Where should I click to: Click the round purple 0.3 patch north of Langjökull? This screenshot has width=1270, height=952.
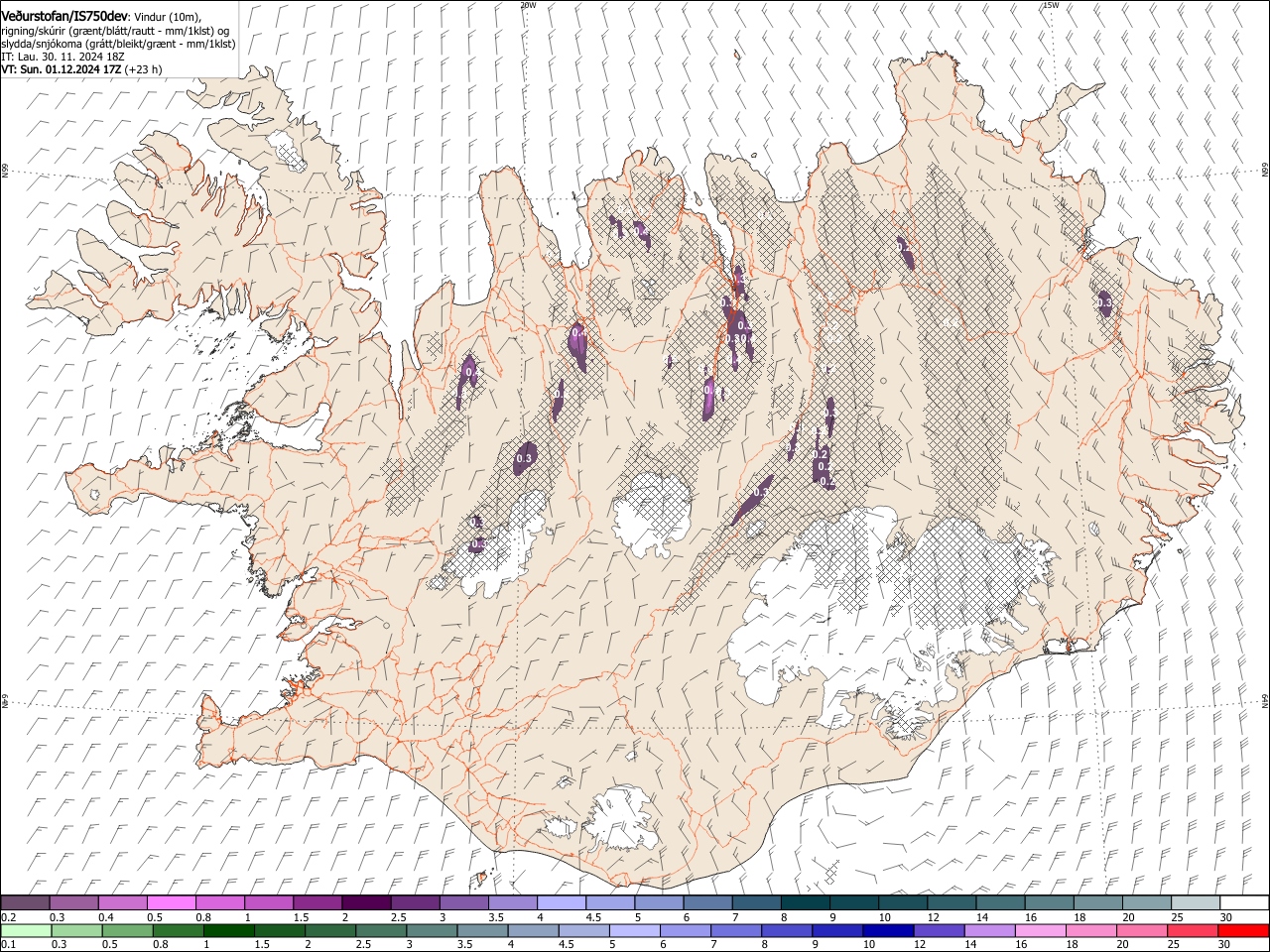(x=525, y=458)
